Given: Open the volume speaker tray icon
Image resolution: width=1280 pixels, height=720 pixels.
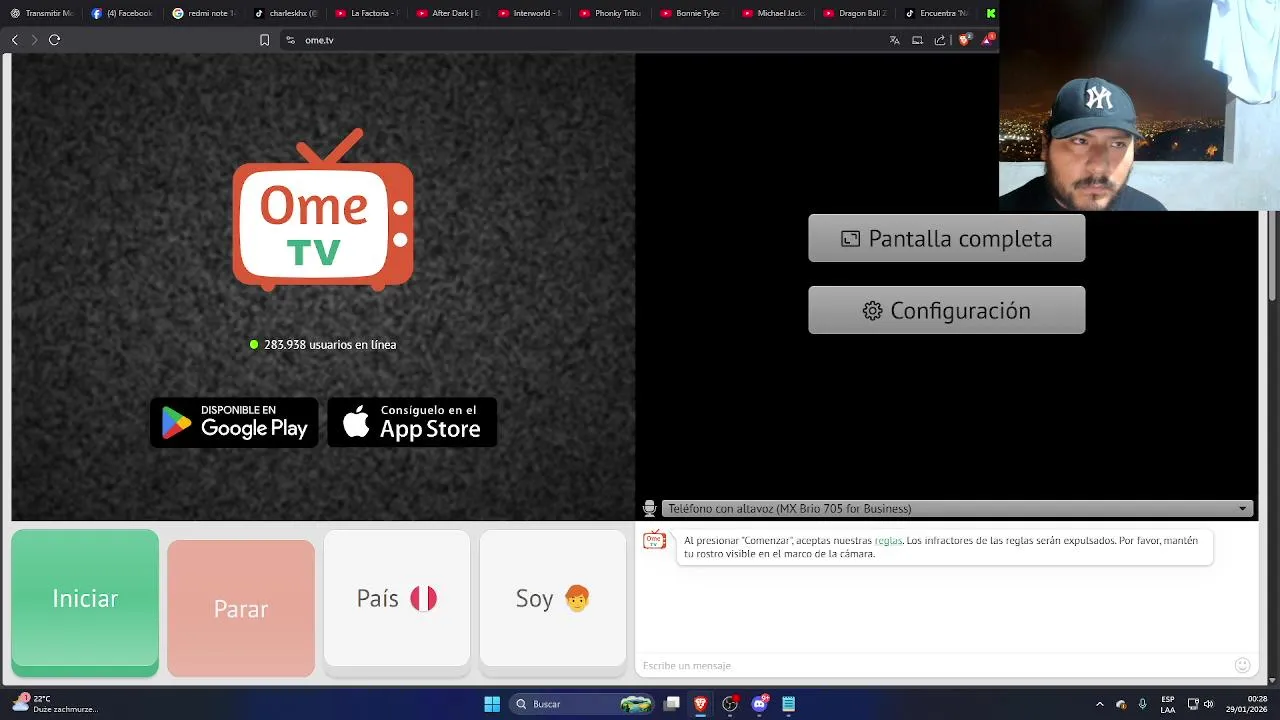Looking at the screenshot, I should (x=1210, y=704).
